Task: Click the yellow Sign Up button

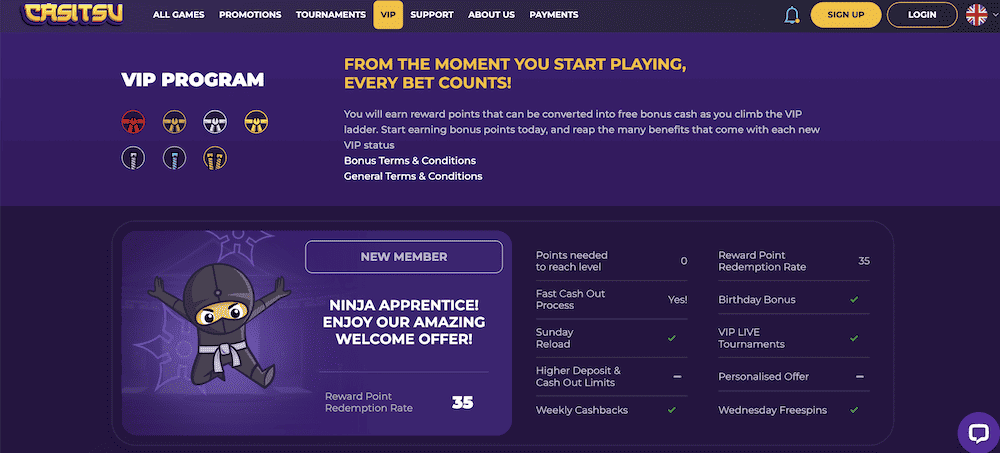Action: coord(846,15)
